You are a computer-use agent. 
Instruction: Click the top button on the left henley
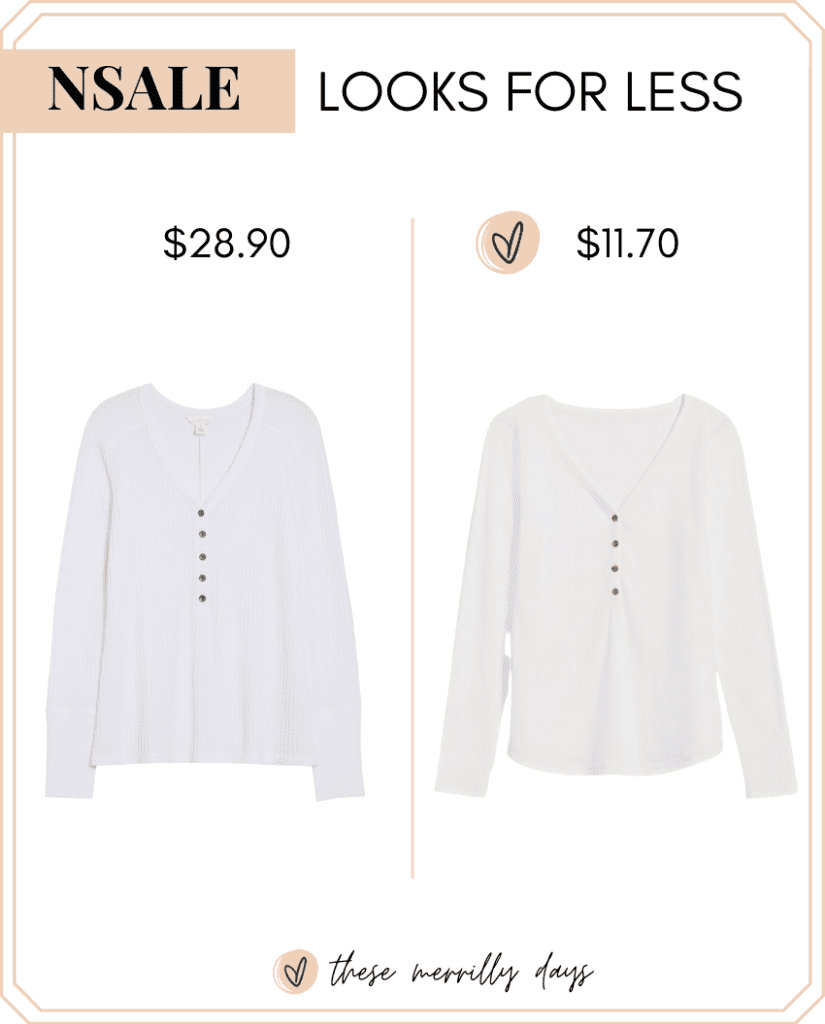(202, 514)
